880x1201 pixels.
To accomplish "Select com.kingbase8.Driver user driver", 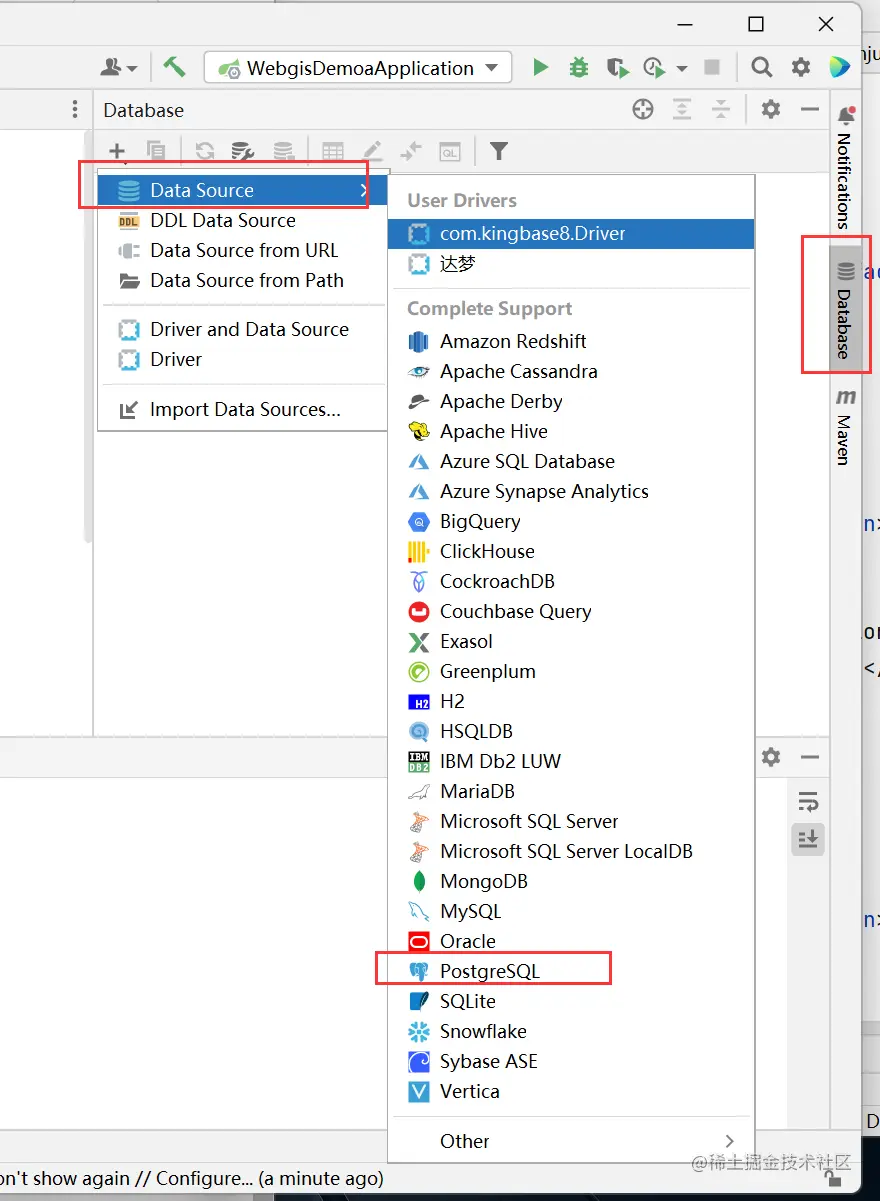I will (571, 233).
